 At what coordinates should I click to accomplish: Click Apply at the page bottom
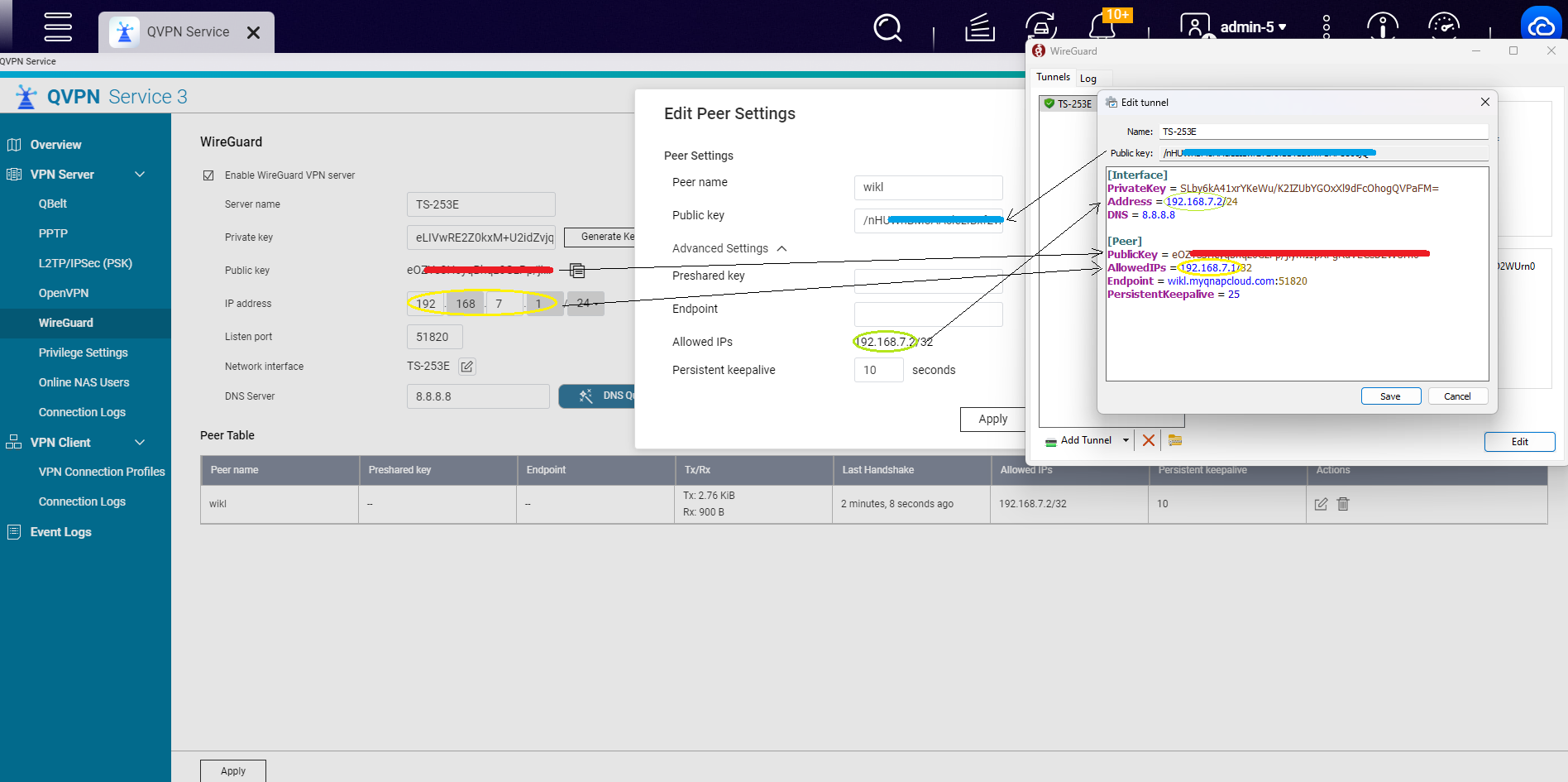point(233,771)
